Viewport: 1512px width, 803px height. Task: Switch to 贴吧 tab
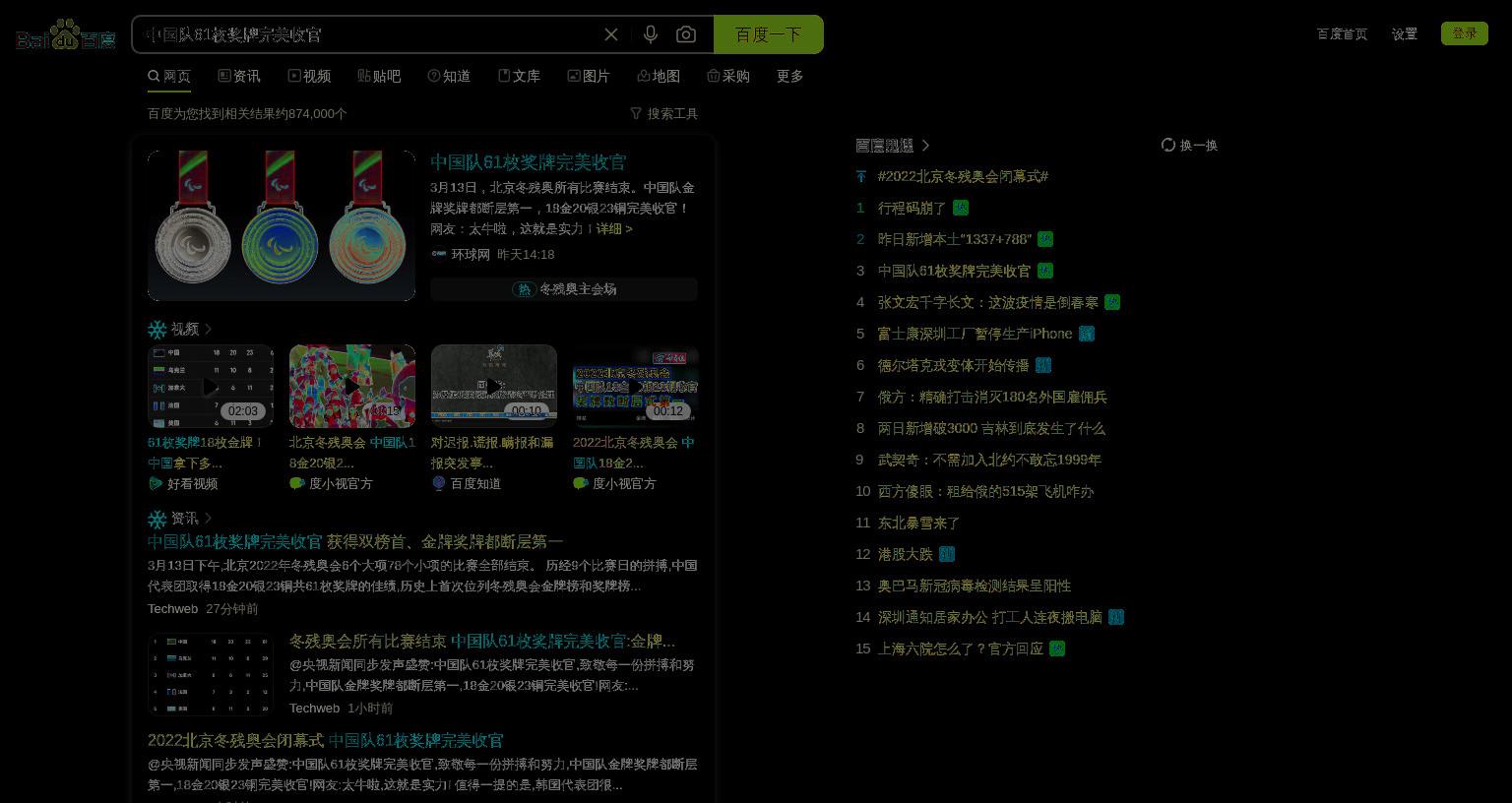point(379,76)
